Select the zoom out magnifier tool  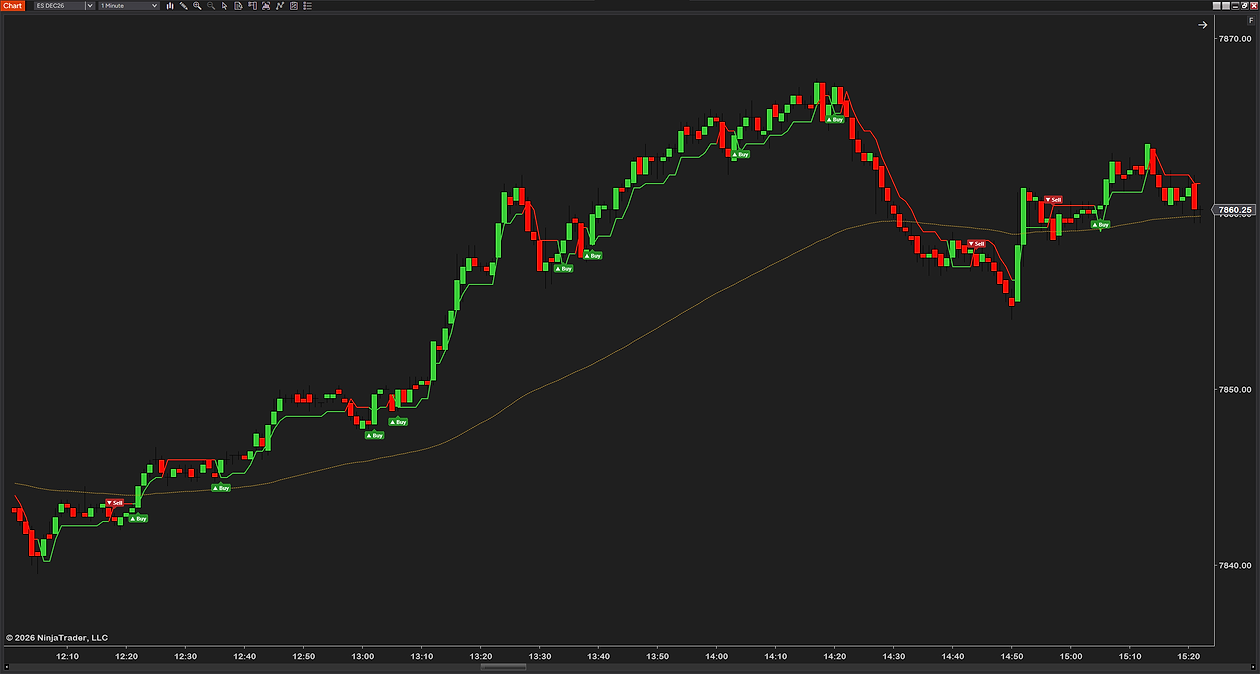[x=211, y=5]
